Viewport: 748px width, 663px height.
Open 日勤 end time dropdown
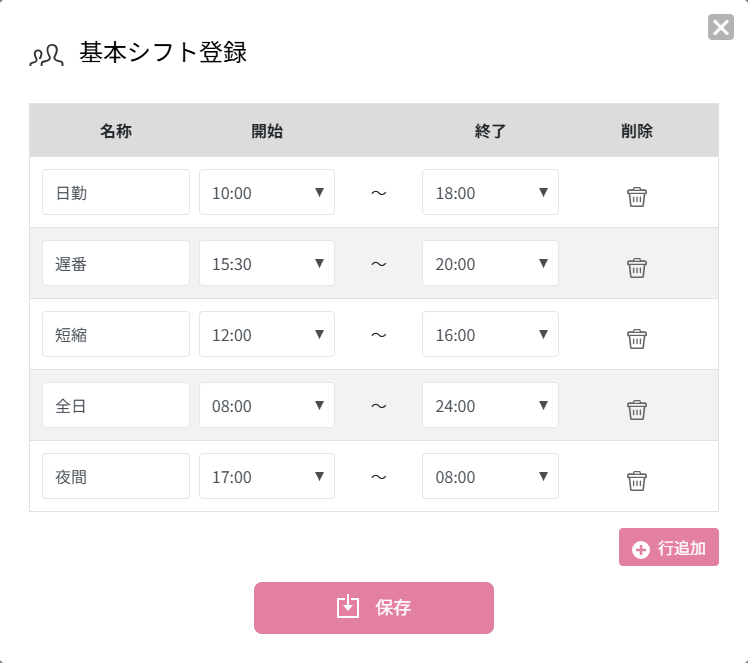click(x=490, y=192)
